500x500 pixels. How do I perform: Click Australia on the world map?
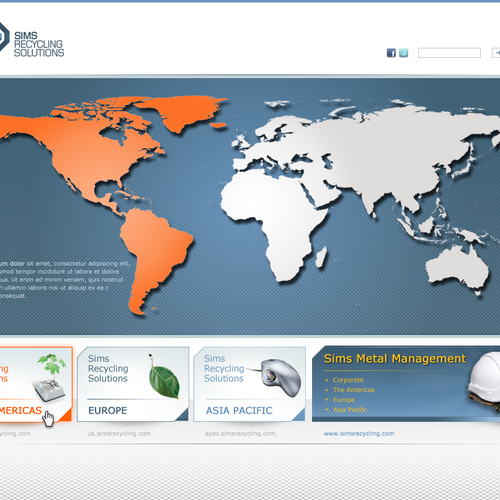point(458,268)
